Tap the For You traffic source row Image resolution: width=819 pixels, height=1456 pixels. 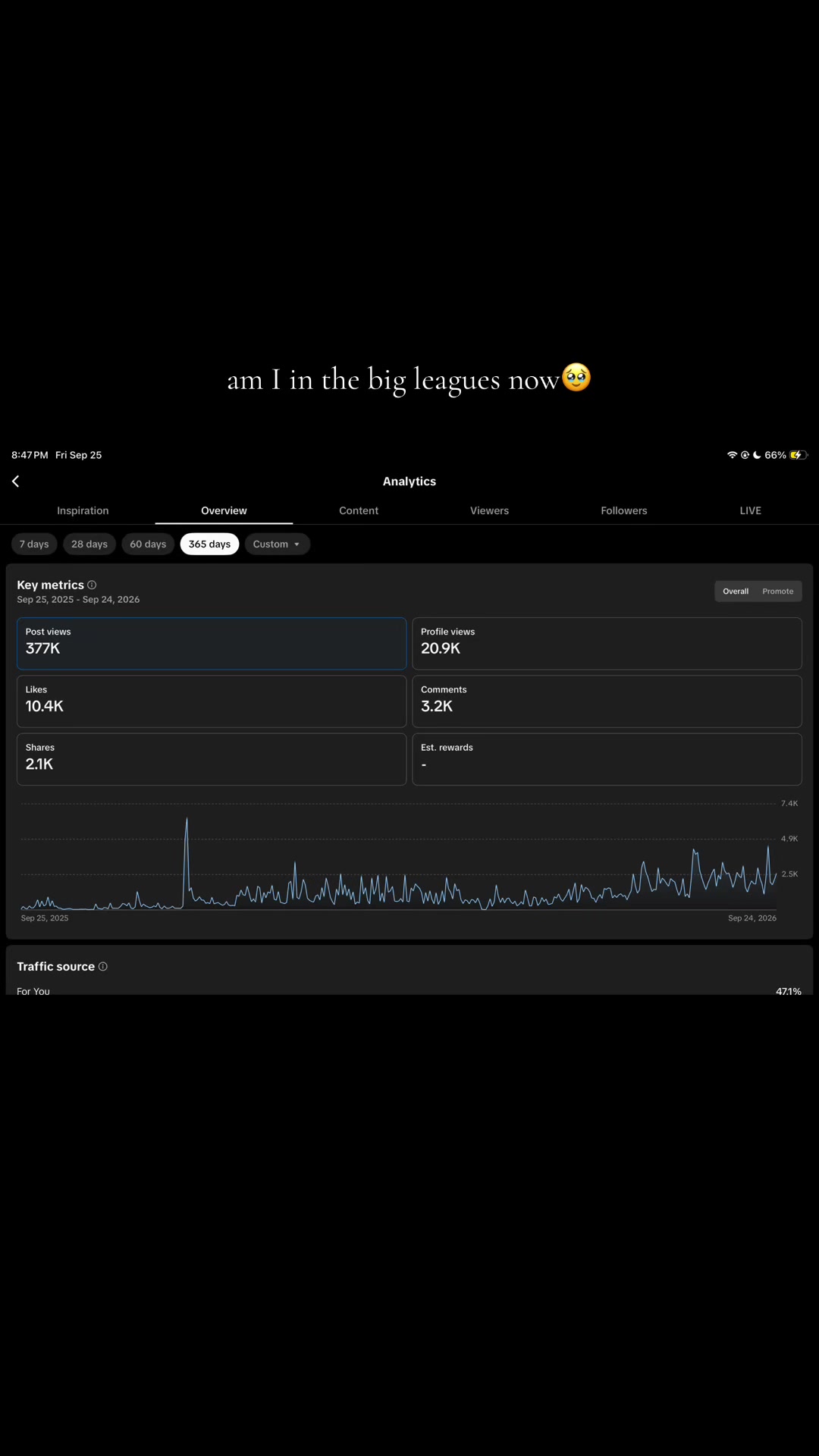point(409,991)
